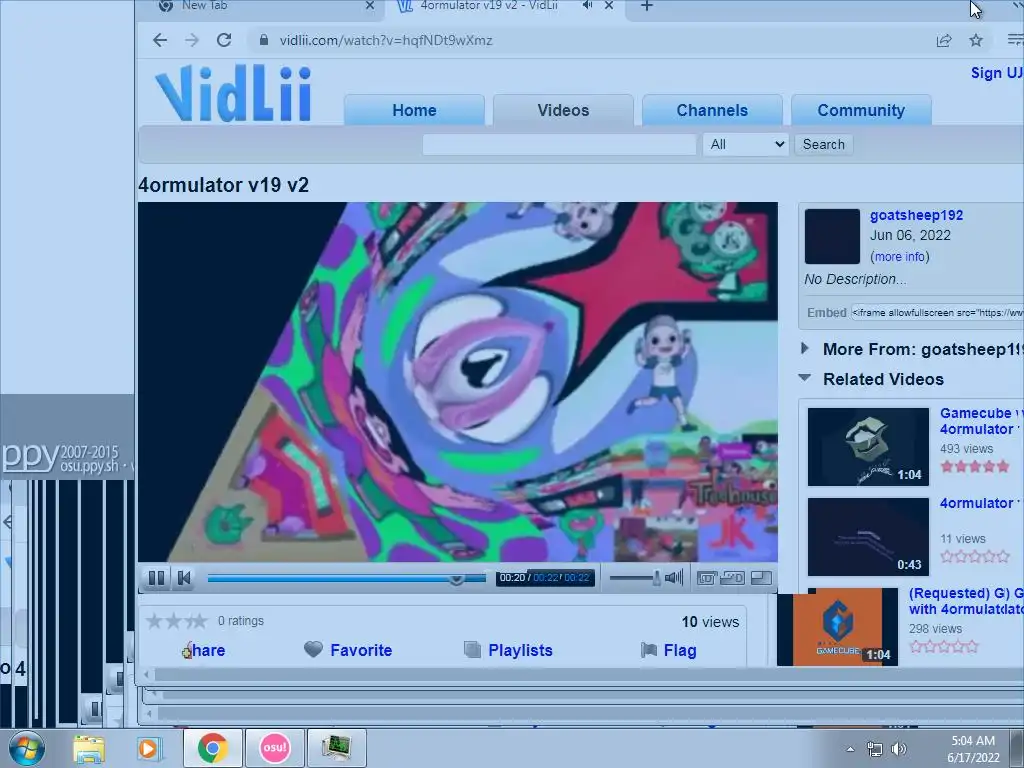Open the All search category dropdown
Viewport: 1024px width, 768px height.
(746, 144)
